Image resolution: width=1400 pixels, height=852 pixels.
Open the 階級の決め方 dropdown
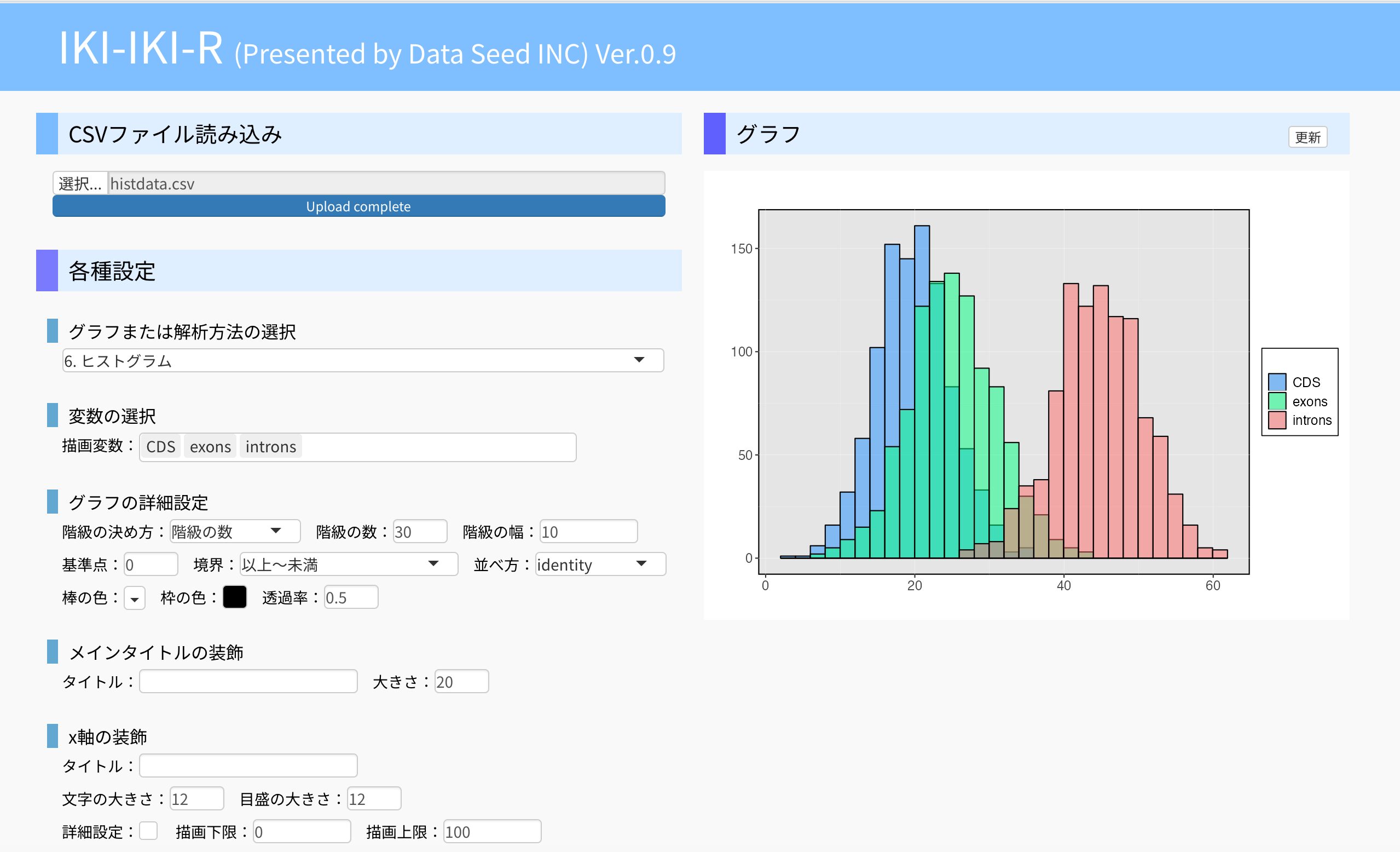(x=235, y=532)
